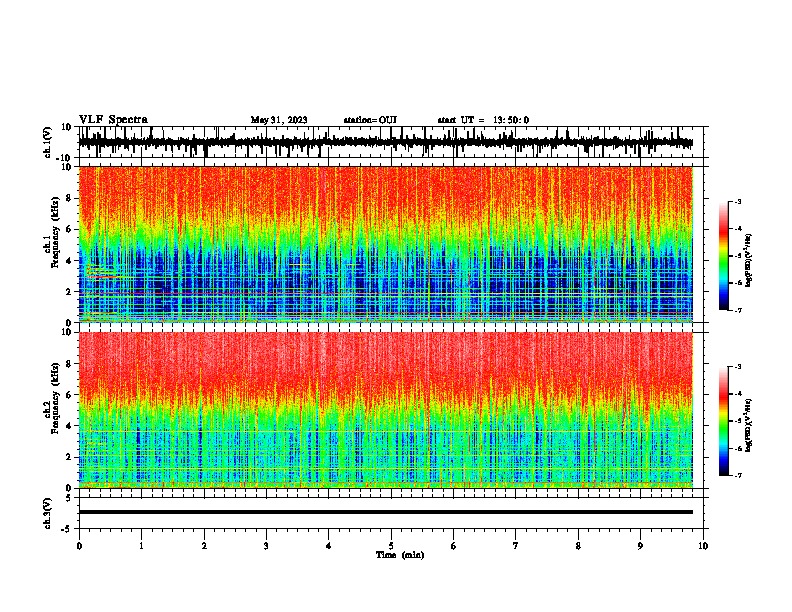Screen dimensions: 792x612
Task: Click the time axis tick label "0"
Action: (x=79, y=546)
